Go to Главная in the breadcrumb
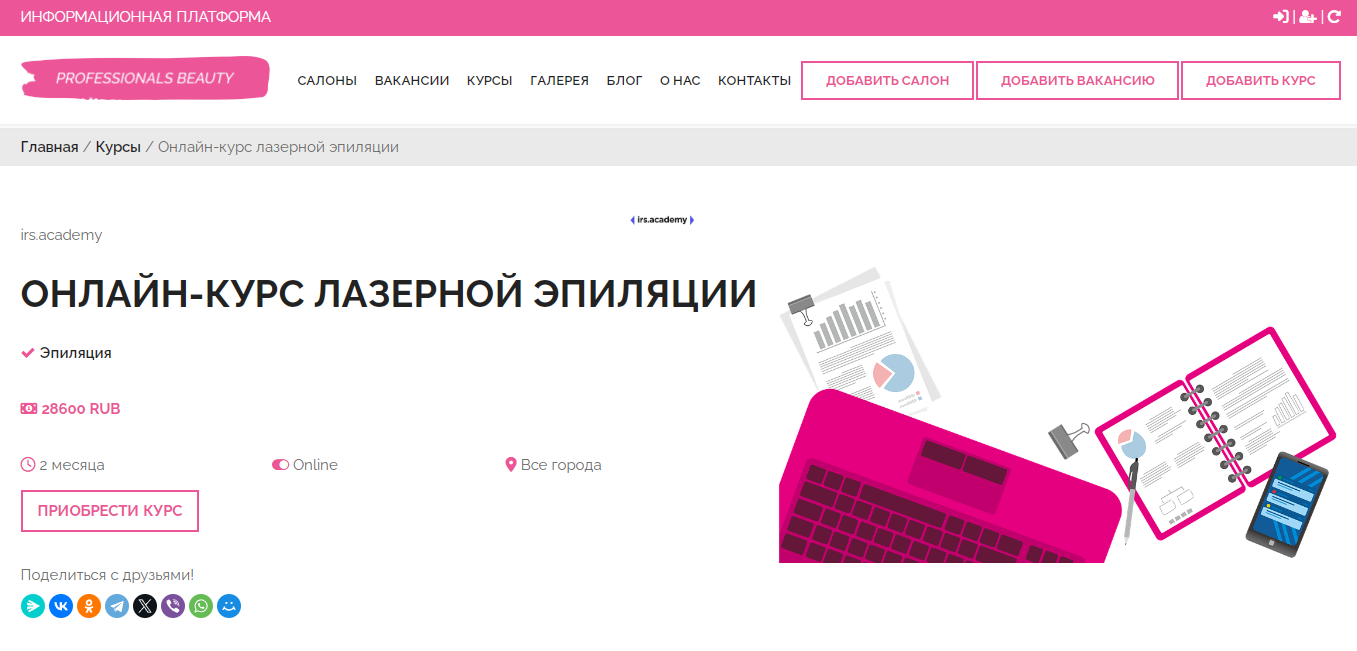 pyautogui.click(x=49, y=147)
